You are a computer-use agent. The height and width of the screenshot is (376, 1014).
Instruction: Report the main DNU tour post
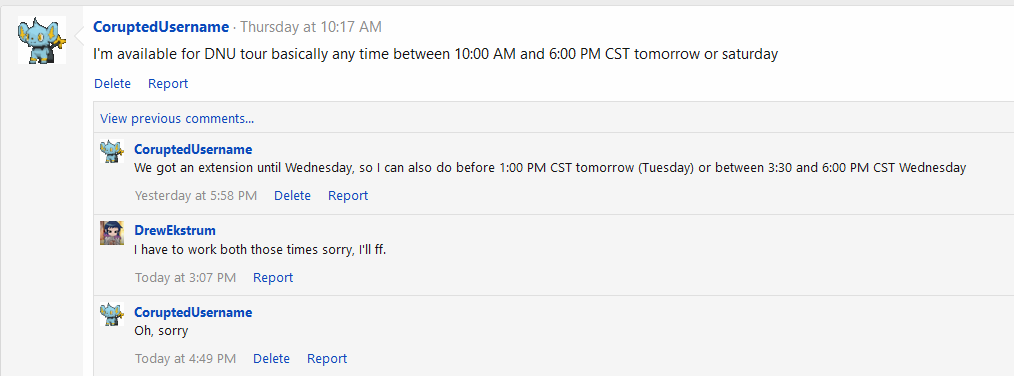point(168,83)
